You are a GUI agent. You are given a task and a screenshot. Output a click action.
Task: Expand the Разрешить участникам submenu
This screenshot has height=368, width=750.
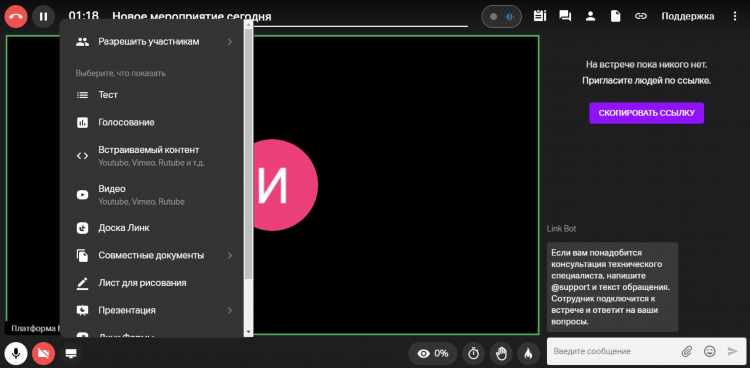coord(230,42)
